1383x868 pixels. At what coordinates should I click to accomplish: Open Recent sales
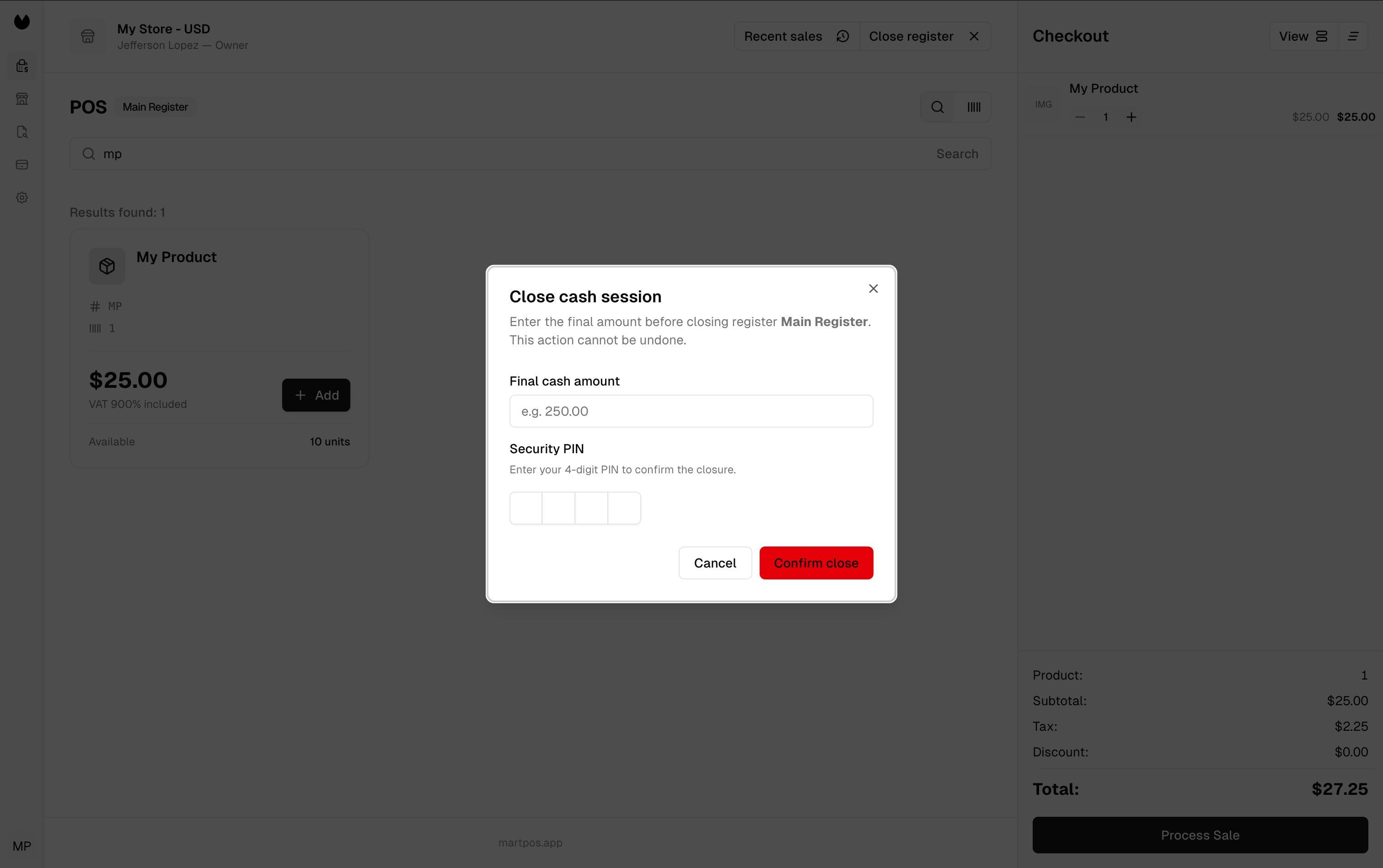(x=783, y=36)
